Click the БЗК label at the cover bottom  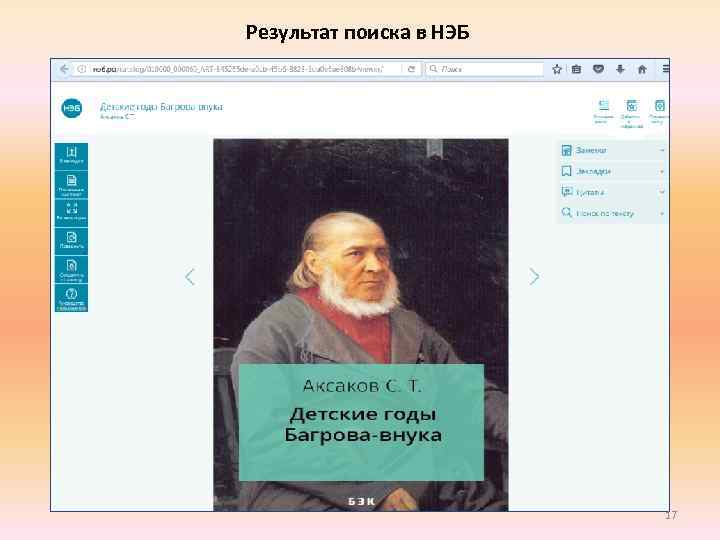point(361,501)
